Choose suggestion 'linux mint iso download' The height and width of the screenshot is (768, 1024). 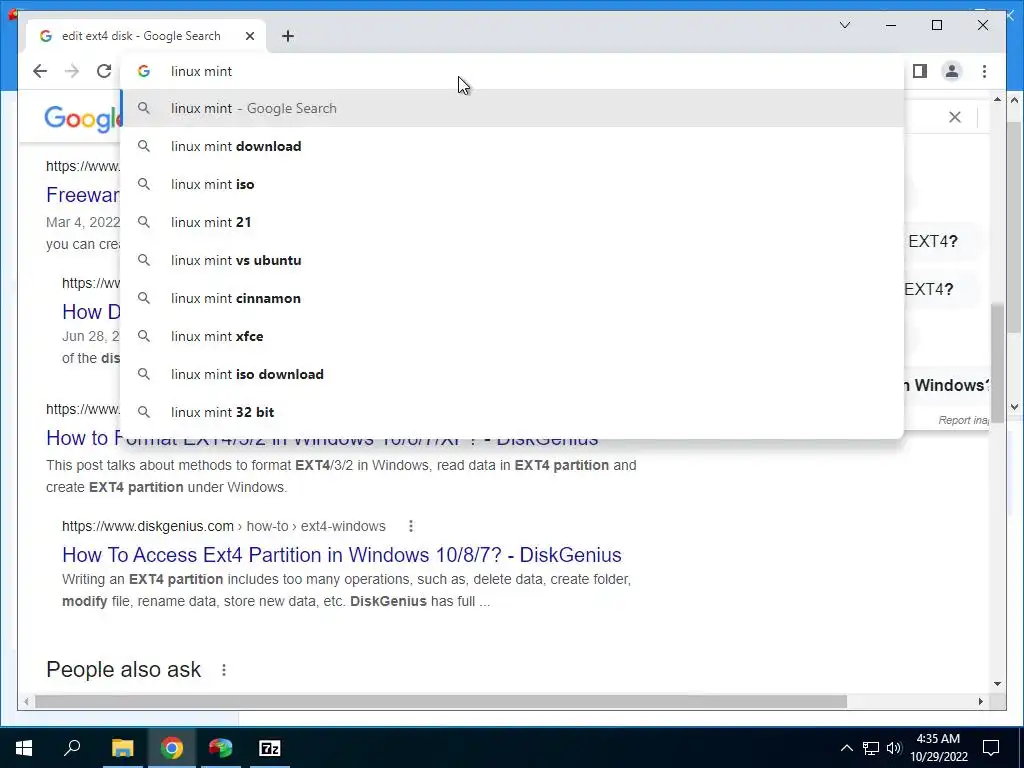[x=512, y=374]
